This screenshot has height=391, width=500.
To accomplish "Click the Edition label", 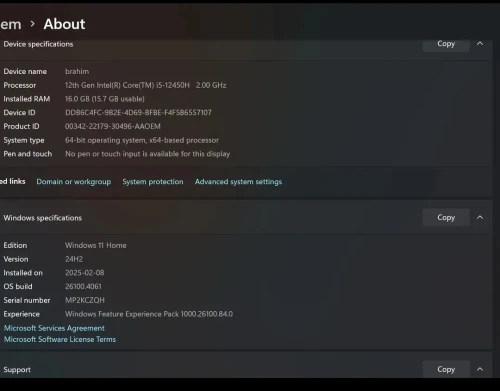I will (15, 245).
